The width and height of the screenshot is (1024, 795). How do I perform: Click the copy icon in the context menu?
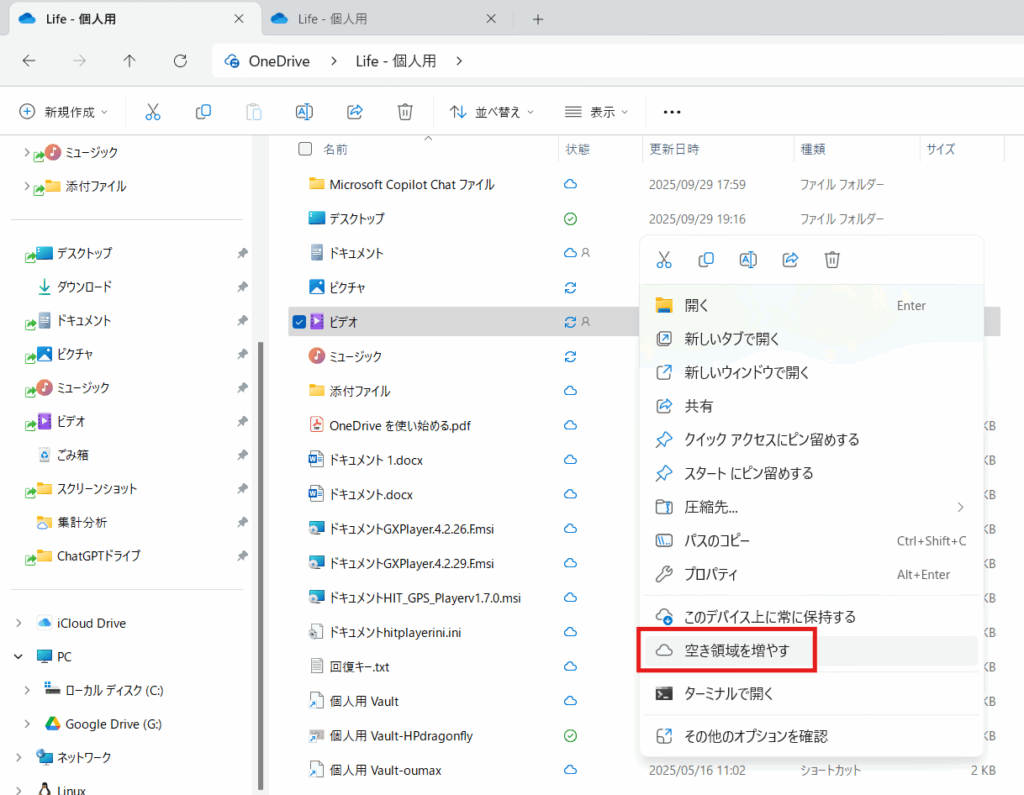point(706,260)
